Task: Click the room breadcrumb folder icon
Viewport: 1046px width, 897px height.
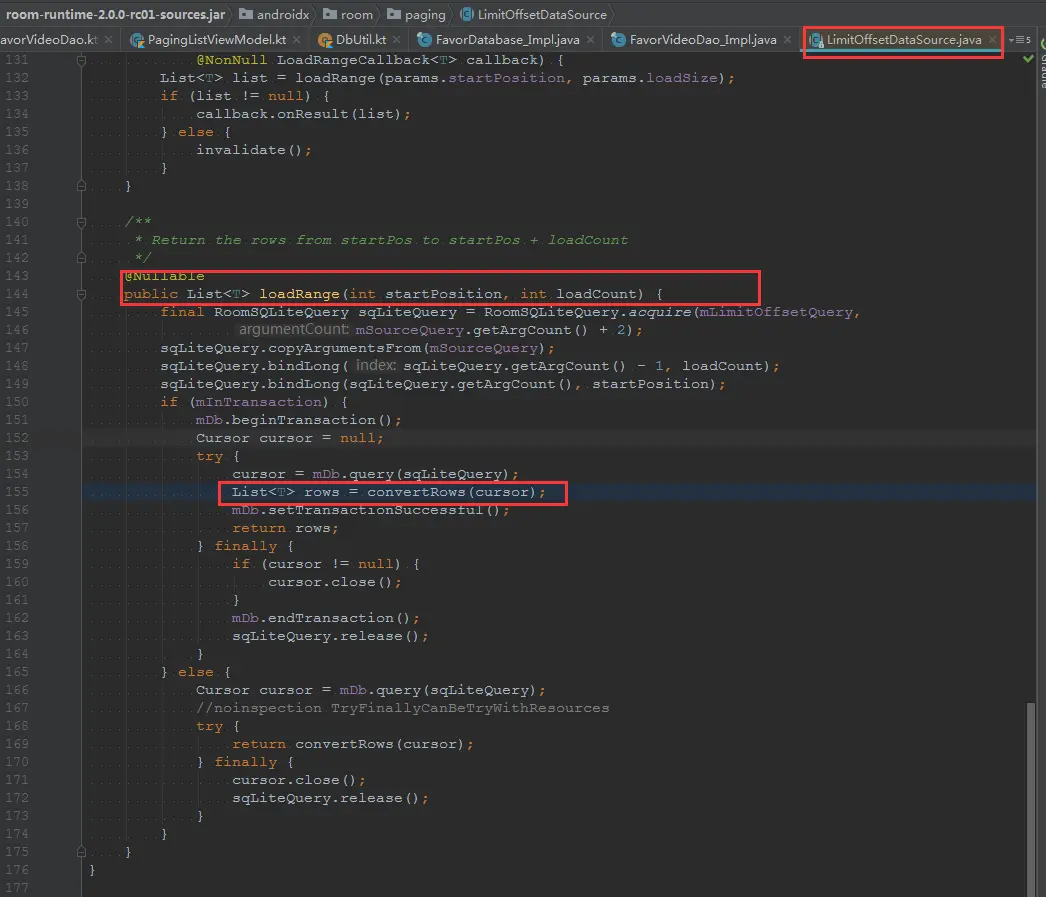Action: [330, 14]
